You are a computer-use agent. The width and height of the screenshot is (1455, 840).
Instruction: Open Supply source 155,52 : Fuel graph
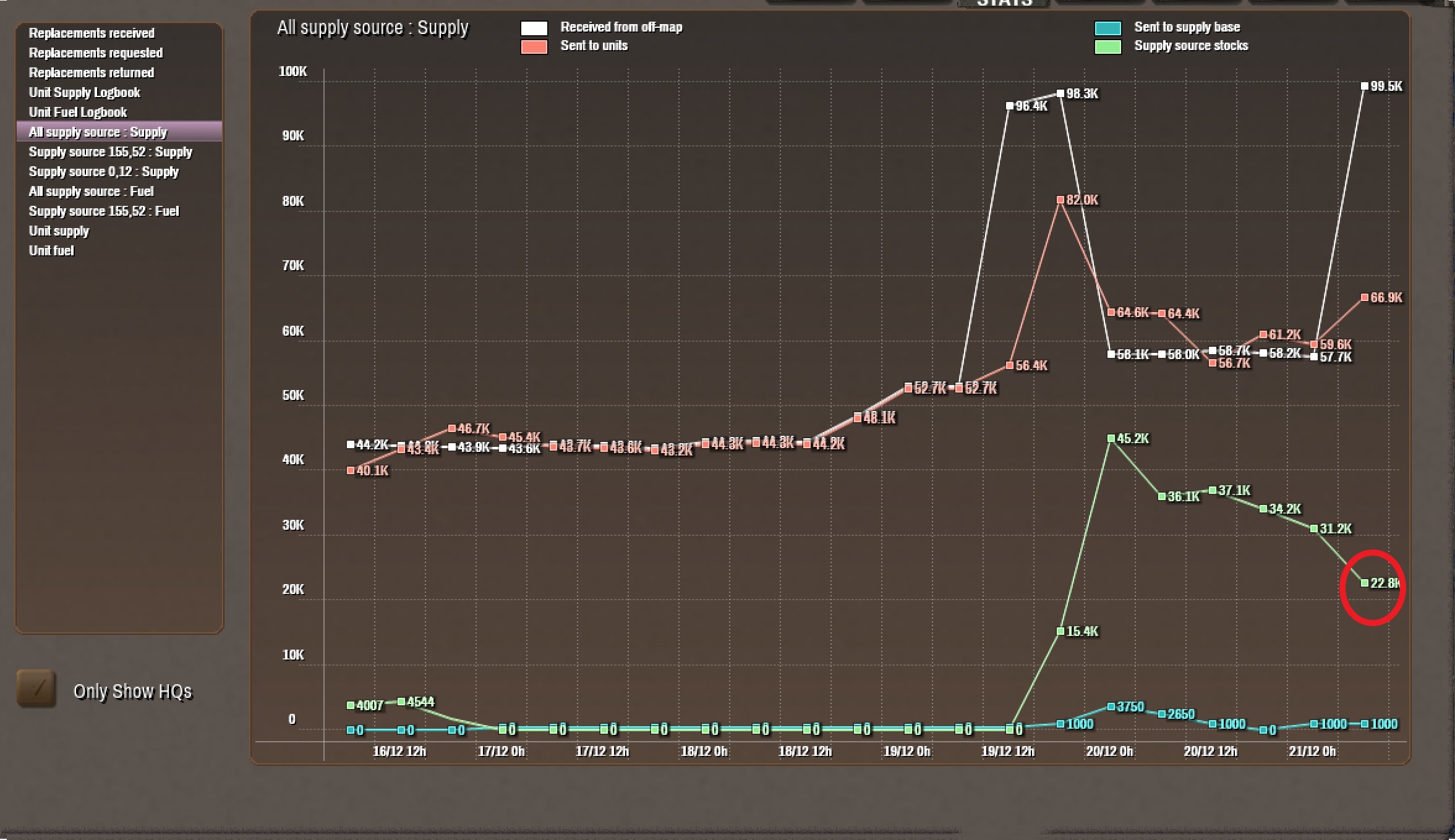coord(103,211)
